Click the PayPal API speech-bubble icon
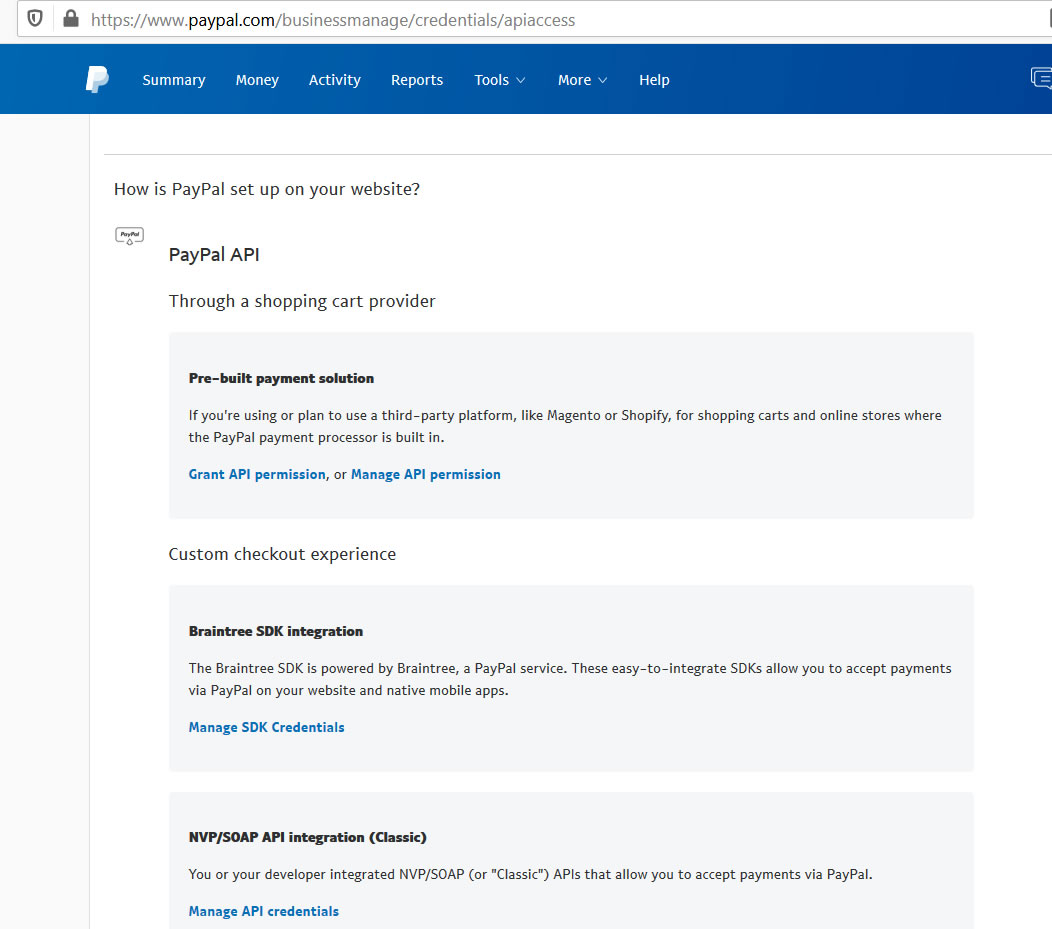1052x929 pixels. pos(129,235)
